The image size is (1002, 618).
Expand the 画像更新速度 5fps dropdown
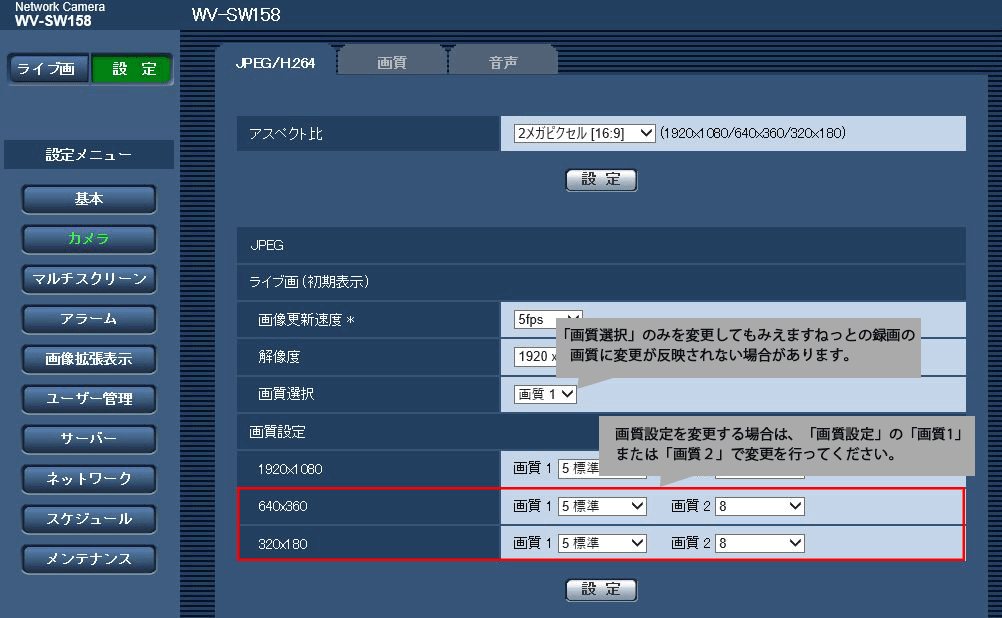pos(546,319)
